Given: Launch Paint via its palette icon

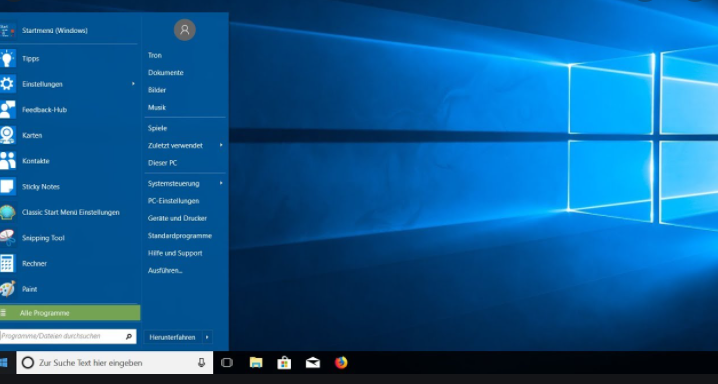Looking at the screenshot, I should (7, 289).
